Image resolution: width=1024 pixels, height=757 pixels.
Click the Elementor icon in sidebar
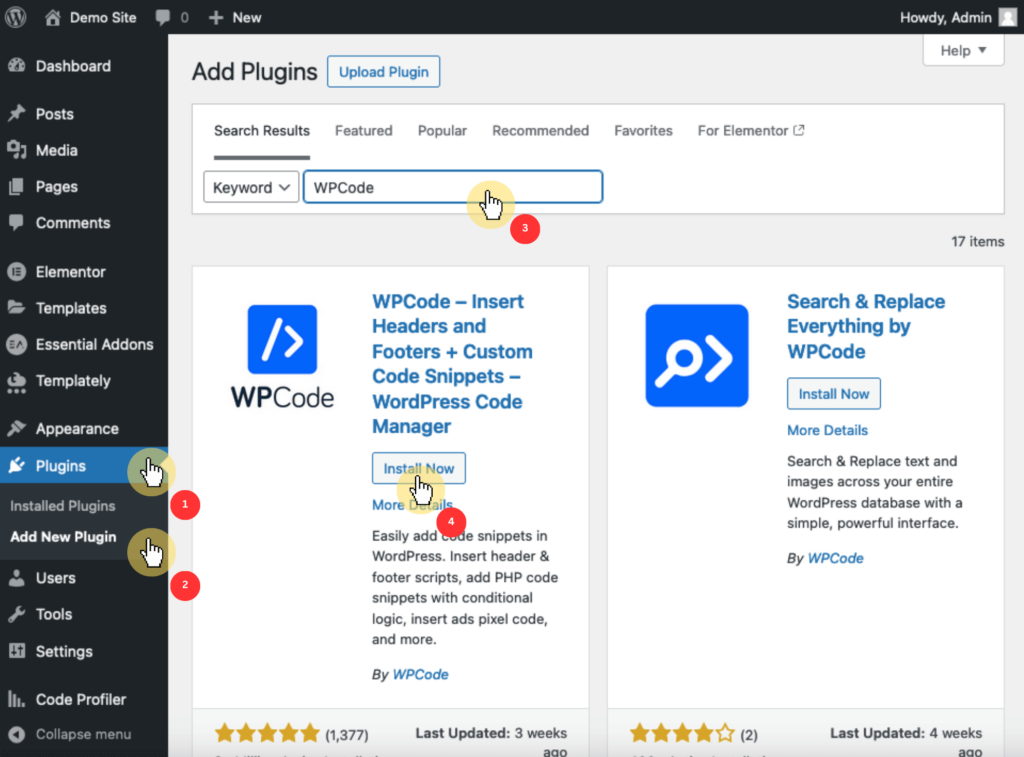point(17,272)
